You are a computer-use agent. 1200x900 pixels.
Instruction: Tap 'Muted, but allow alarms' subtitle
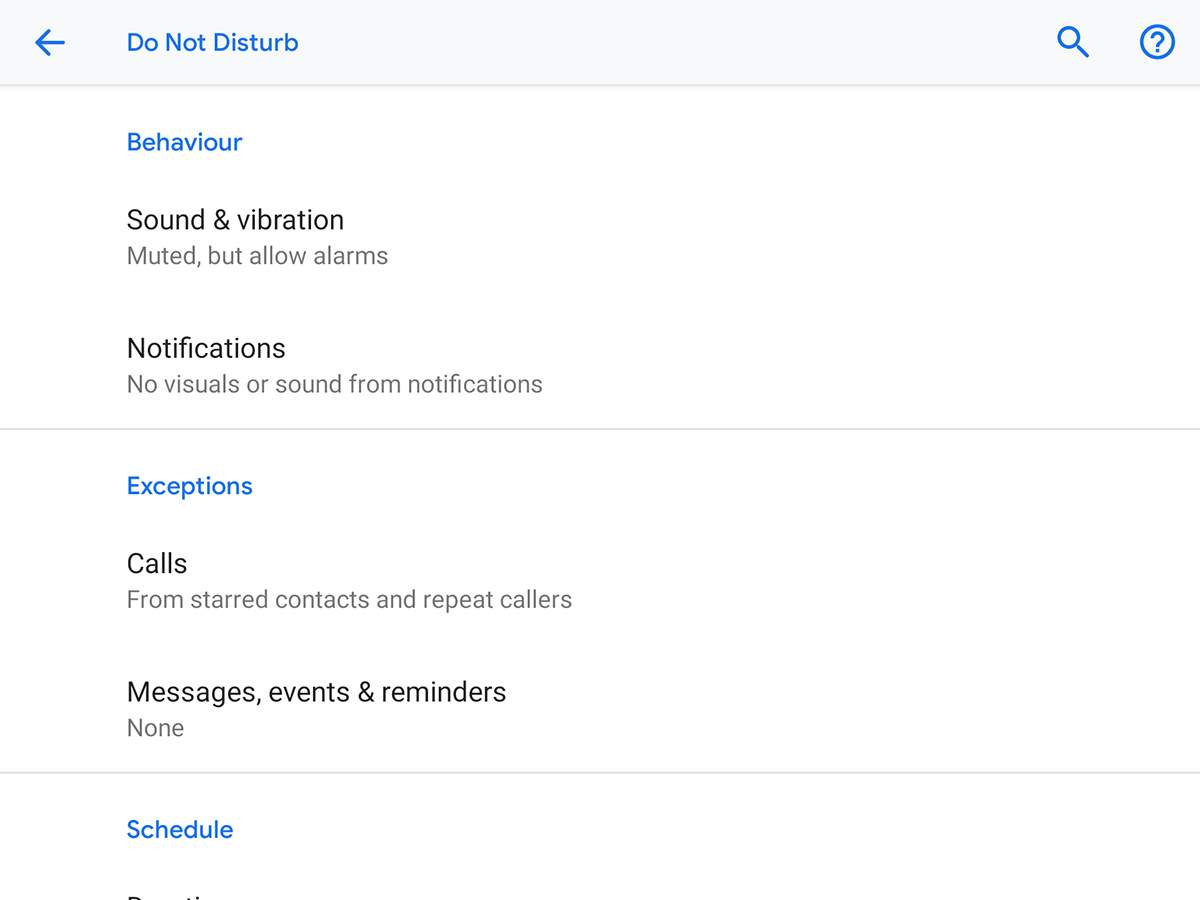point(257,256)
